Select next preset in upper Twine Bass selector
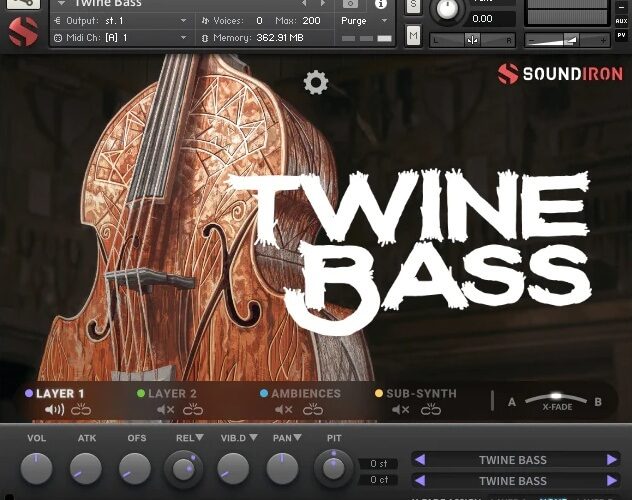This screenshot has height=500, width=632. pos(611,459)
